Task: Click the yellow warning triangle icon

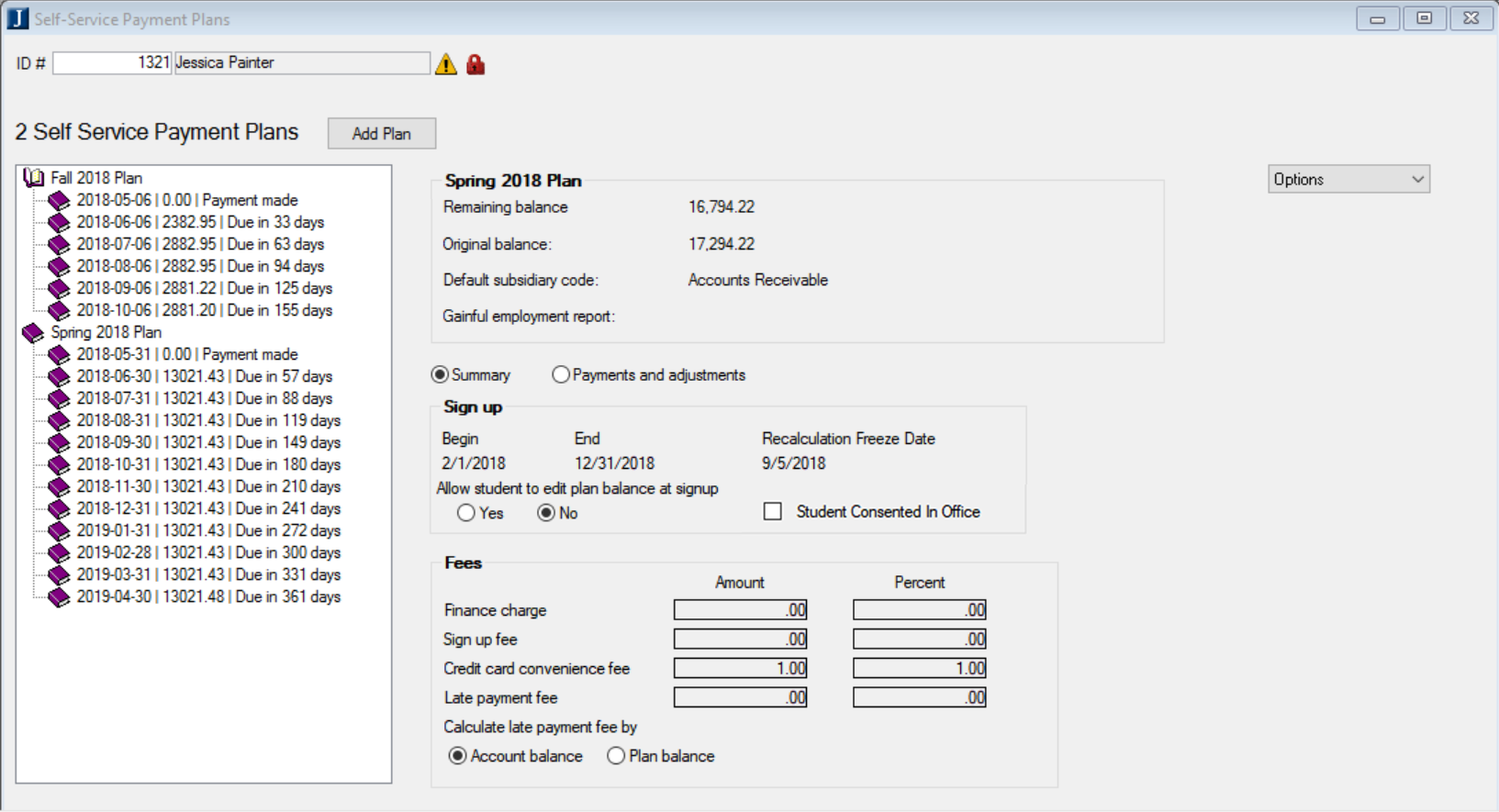Action: click(446, 64)
